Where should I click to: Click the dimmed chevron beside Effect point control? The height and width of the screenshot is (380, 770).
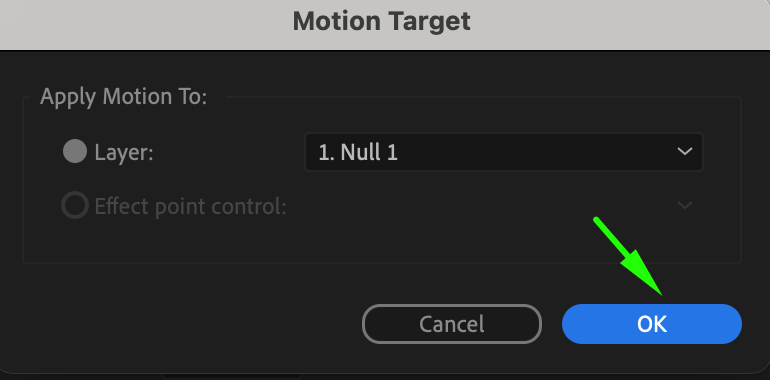(x=685, y=205)
